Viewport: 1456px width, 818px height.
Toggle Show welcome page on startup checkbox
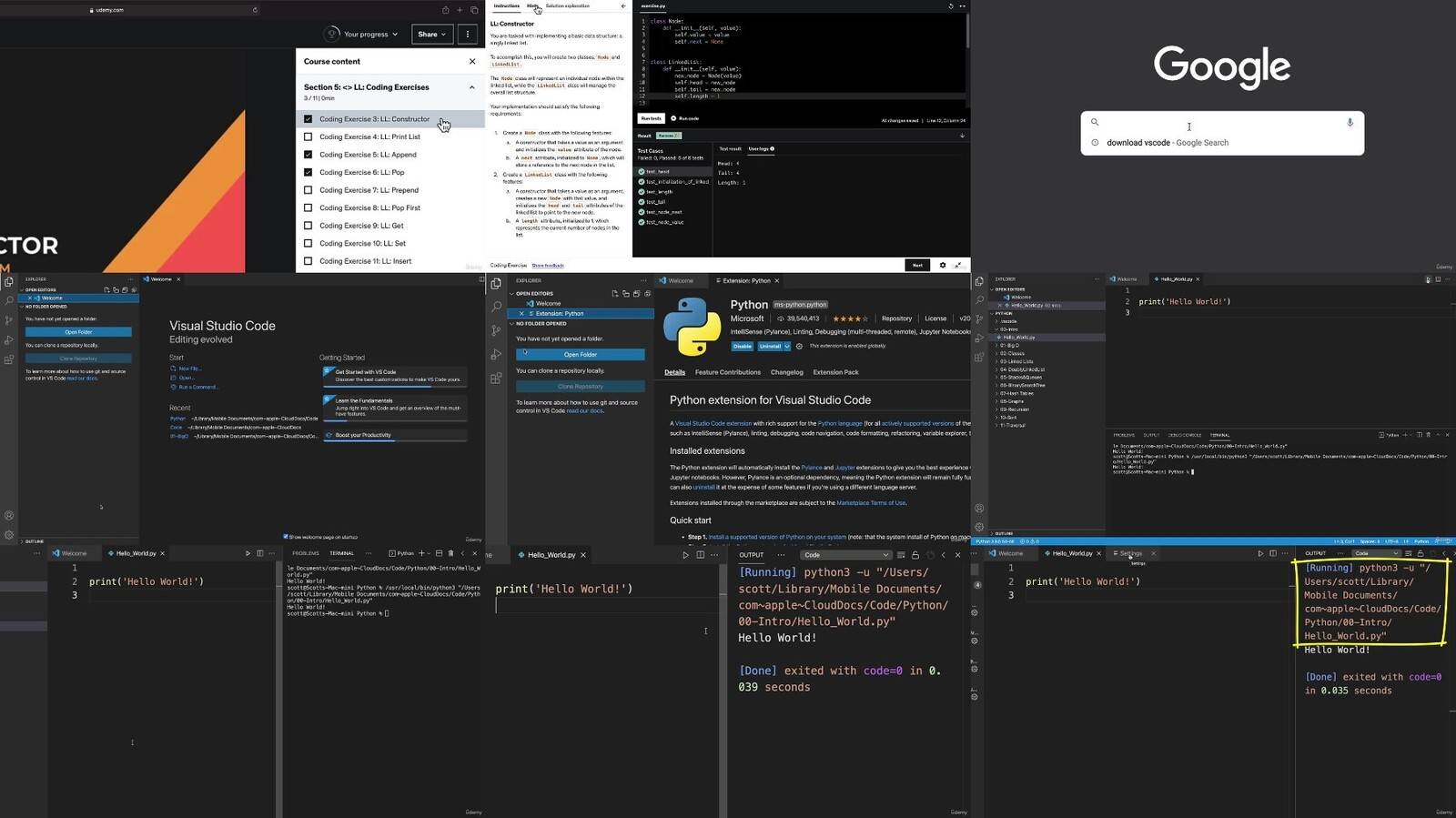coord(286,537)
